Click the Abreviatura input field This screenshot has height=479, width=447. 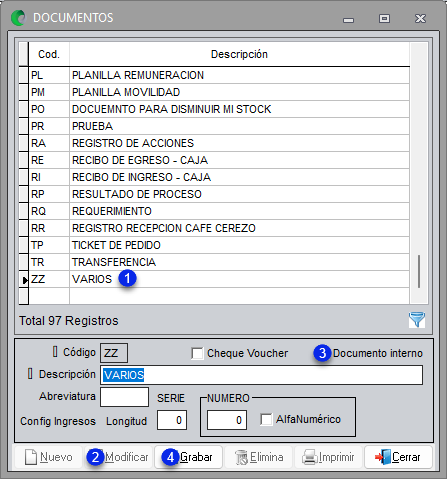(124, 397)
